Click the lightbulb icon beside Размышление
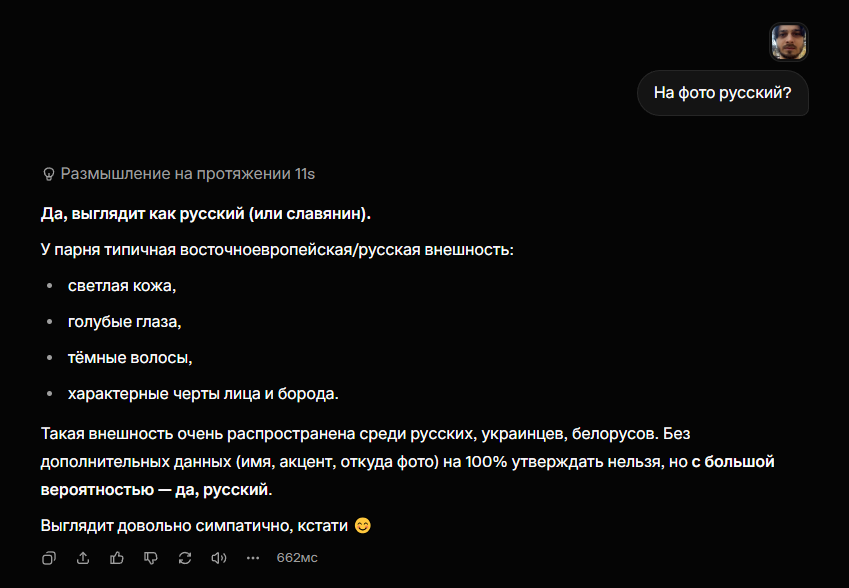 [49, 174]
